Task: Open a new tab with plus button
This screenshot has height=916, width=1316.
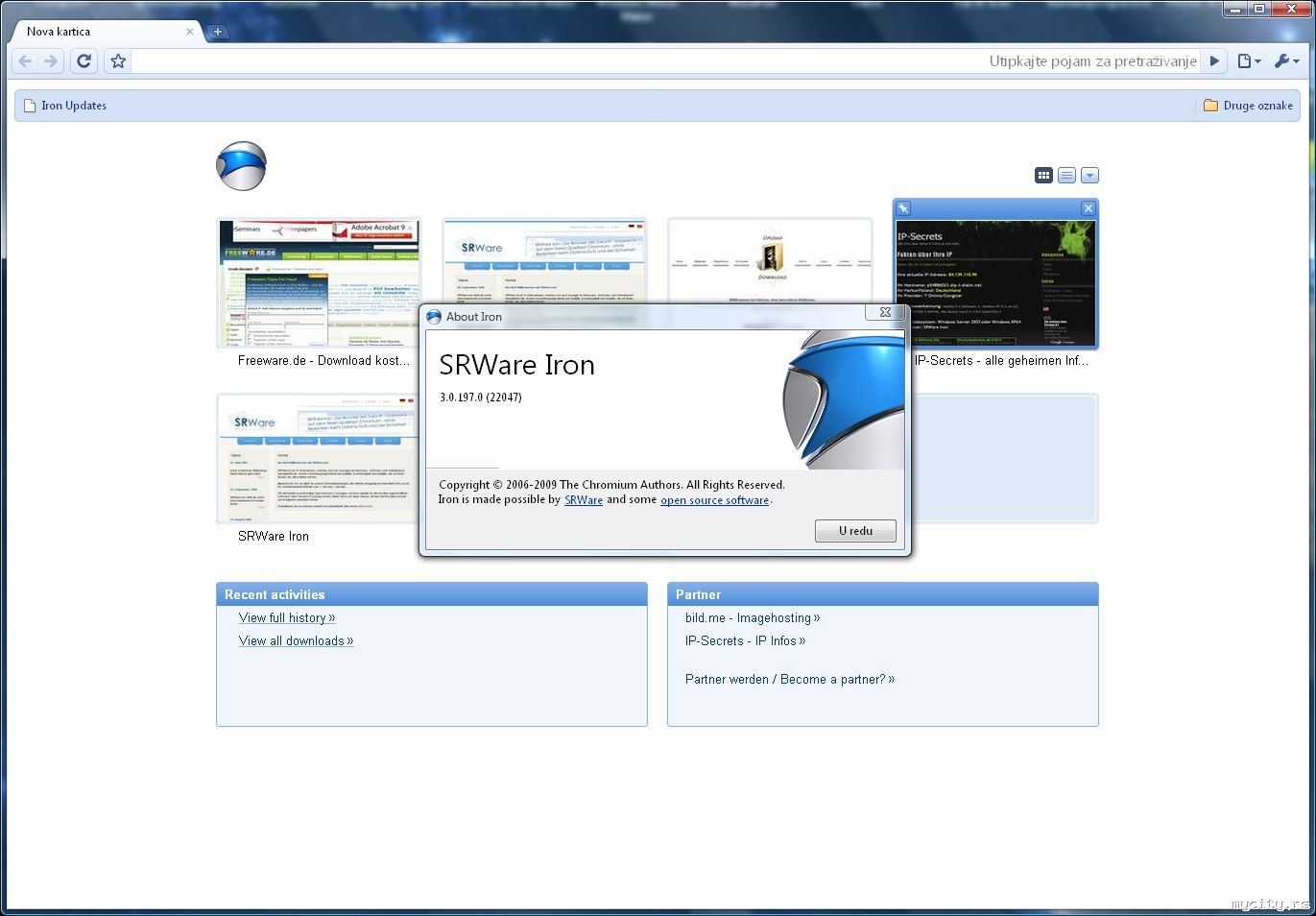Action: coord(218,32)
